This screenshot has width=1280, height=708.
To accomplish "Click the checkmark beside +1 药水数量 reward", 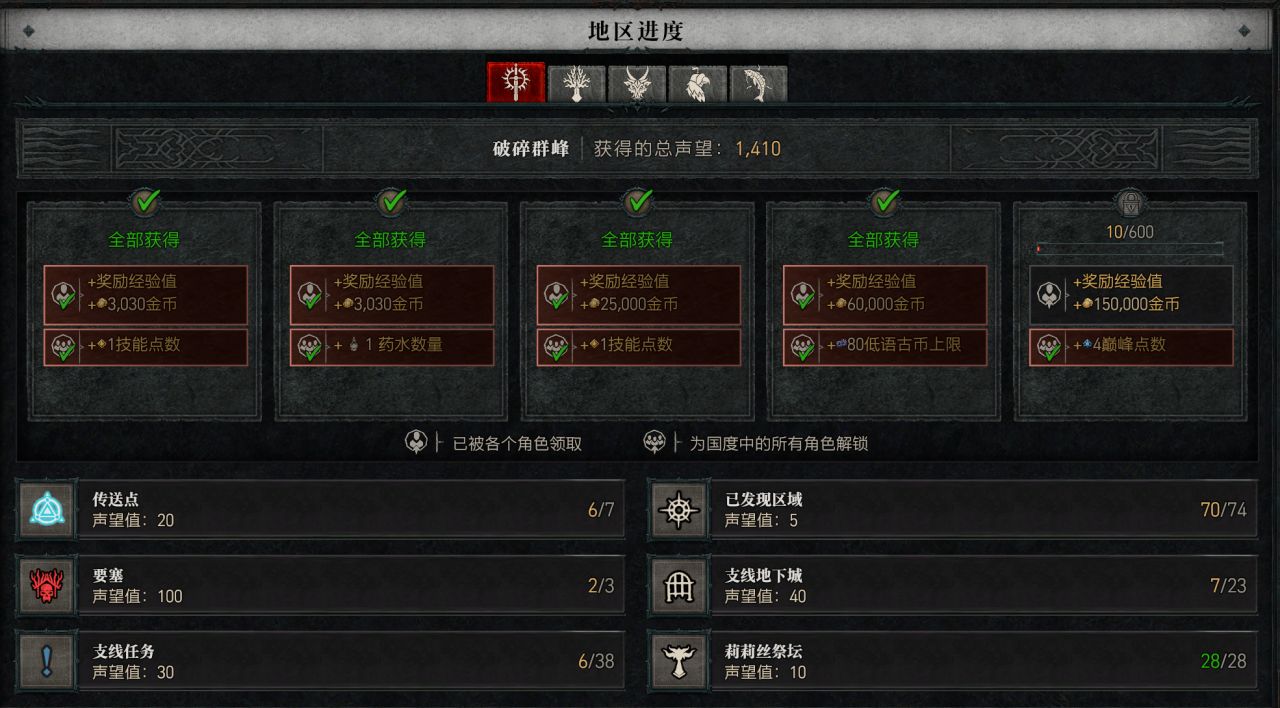I will click(309, 348).
